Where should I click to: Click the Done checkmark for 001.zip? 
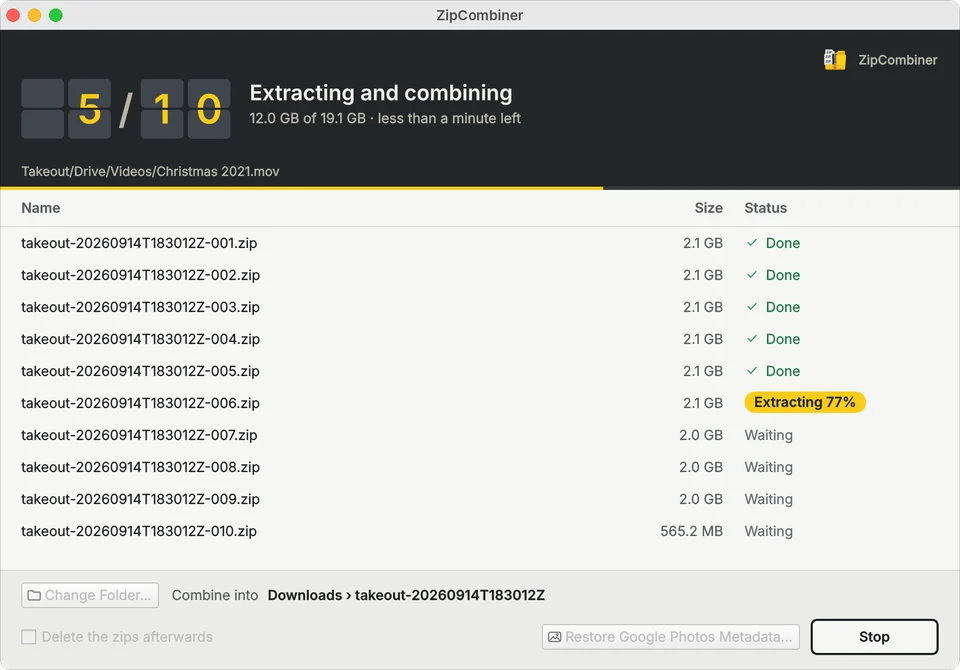752,243
